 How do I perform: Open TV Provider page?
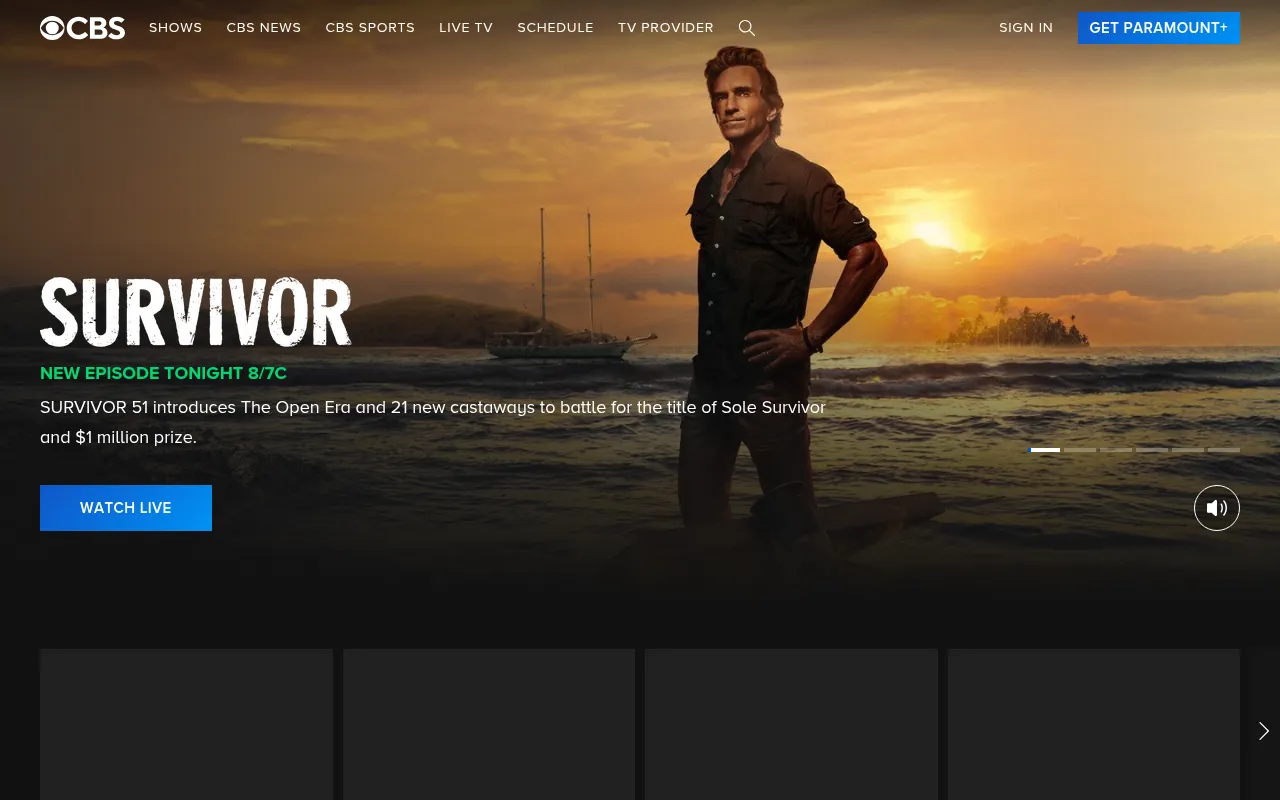click(666, 28)
